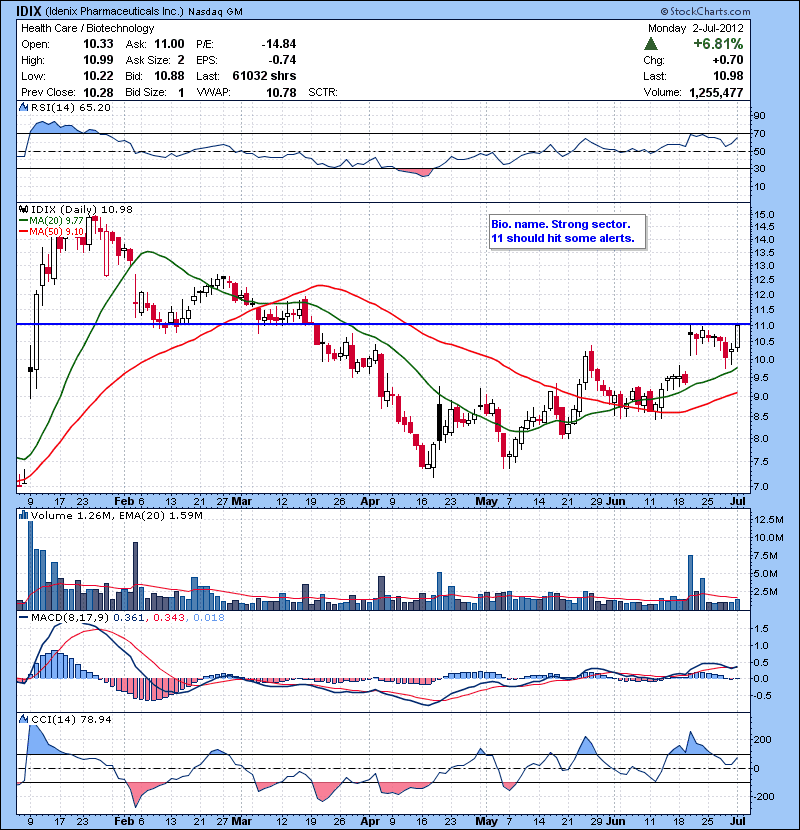Click the Open value 10.33
The image size is (800, 830).
click(x=98, y=44)
